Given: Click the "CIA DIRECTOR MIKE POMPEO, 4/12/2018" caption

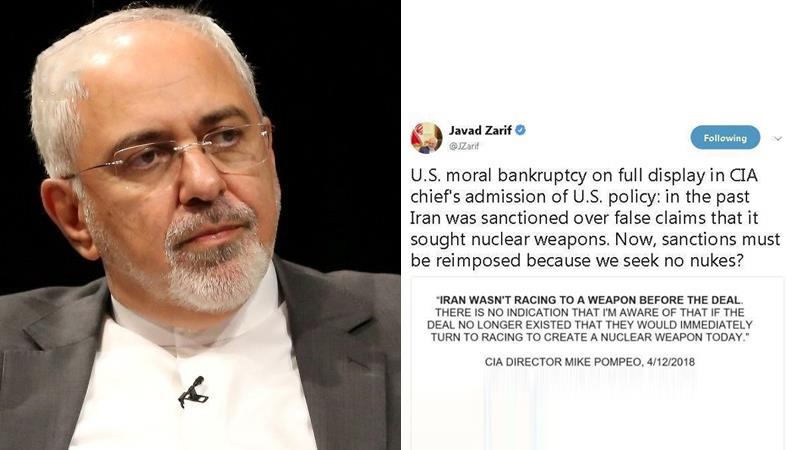Looking at the screenshot, I should 590,362.
